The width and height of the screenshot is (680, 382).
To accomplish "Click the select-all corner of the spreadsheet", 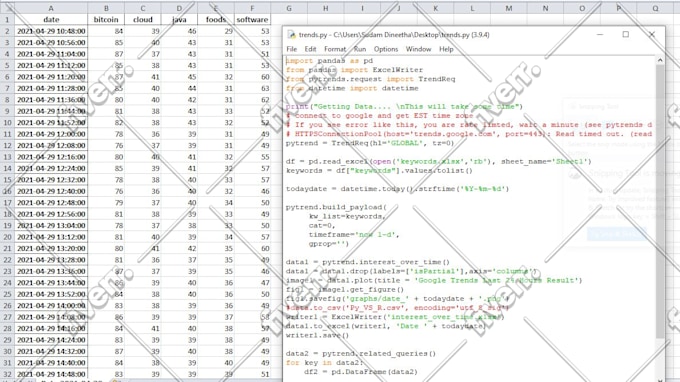I will pyautogui.click(x=7, y=8).
